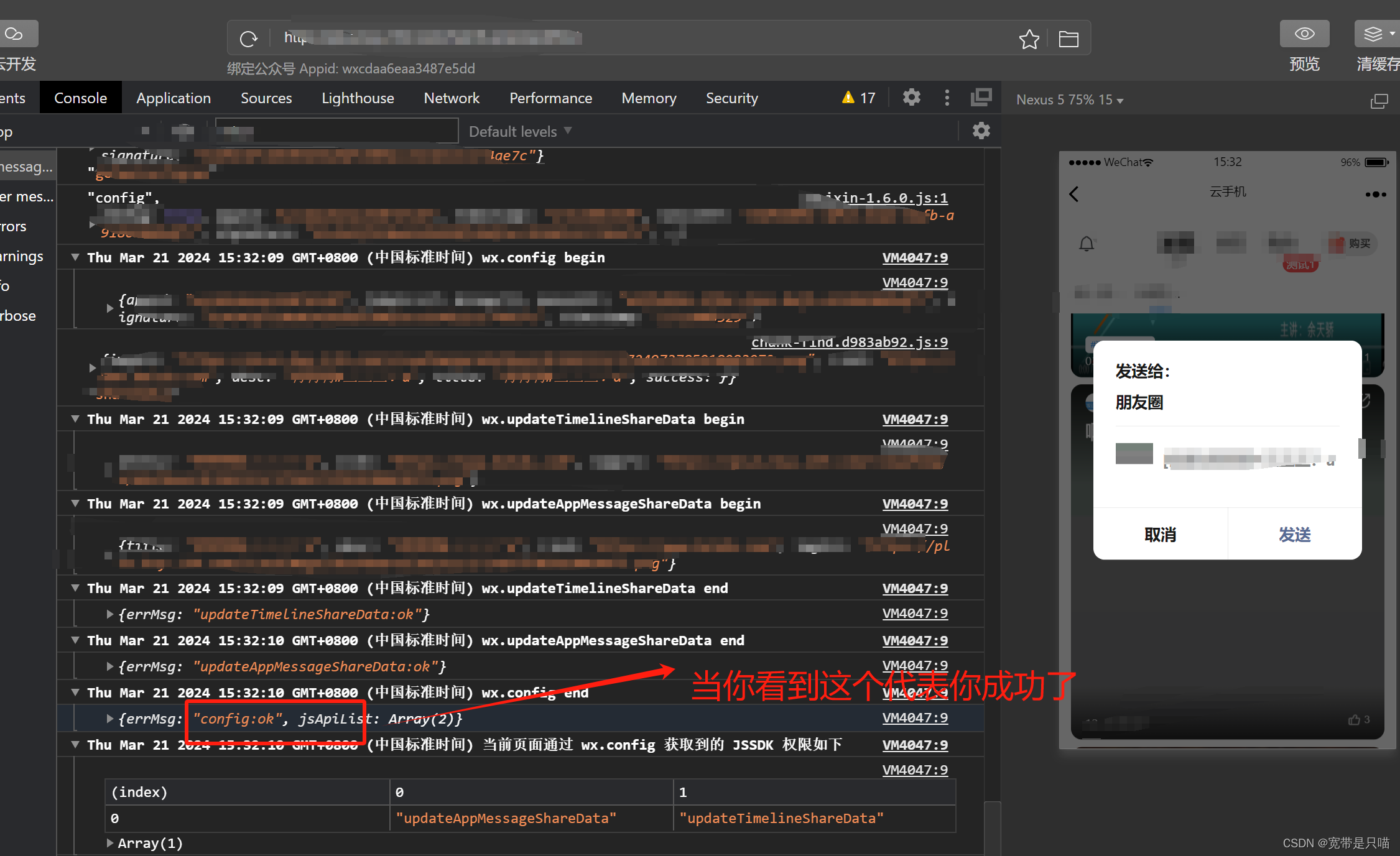The width and height of the screenshot is (1400, 856).
Task: Open DevTools settings gear icon
Action: coord(910,98)
